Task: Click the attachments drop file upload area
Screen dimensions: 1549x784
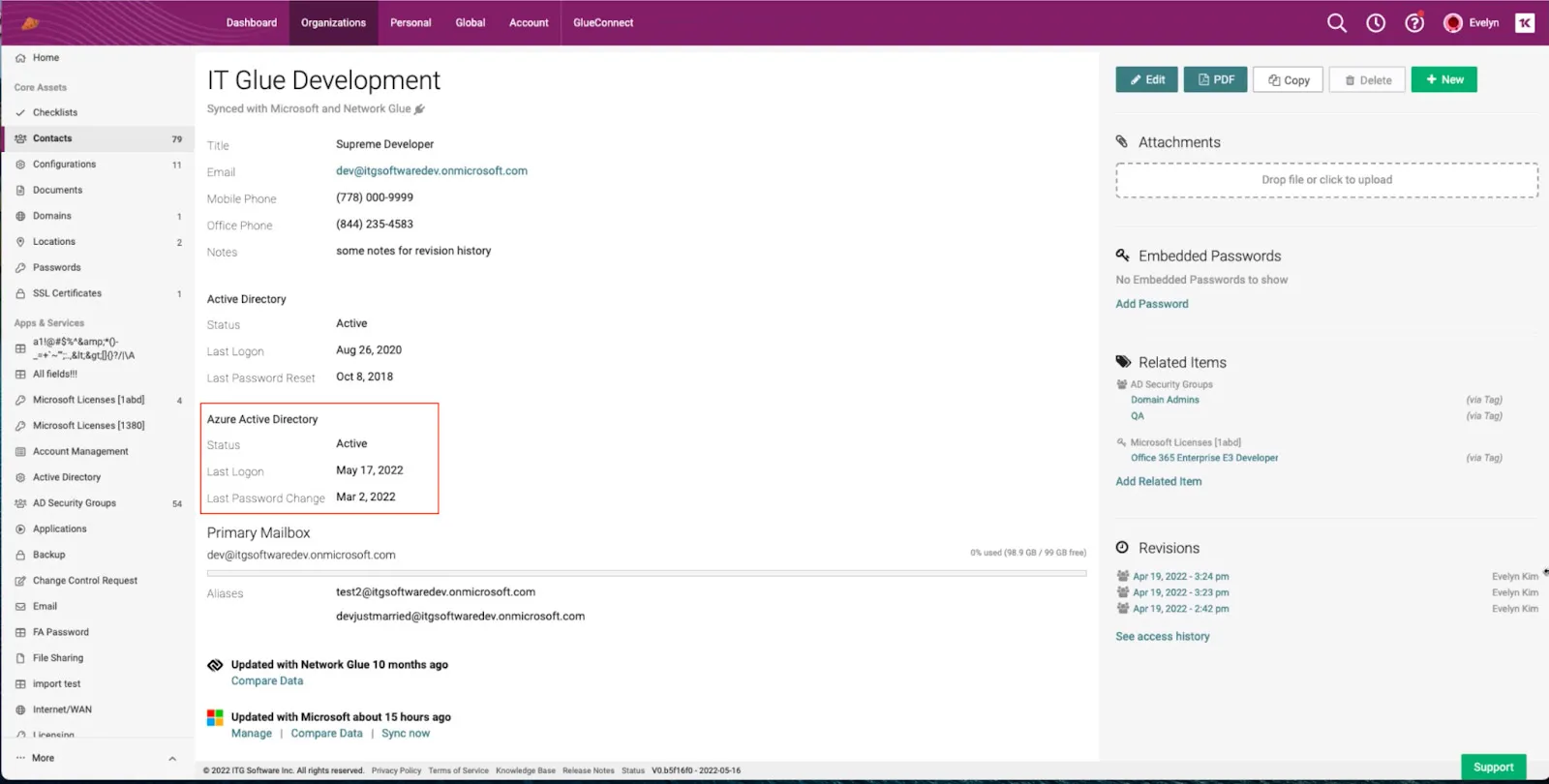Action: tap(1326, 180)
